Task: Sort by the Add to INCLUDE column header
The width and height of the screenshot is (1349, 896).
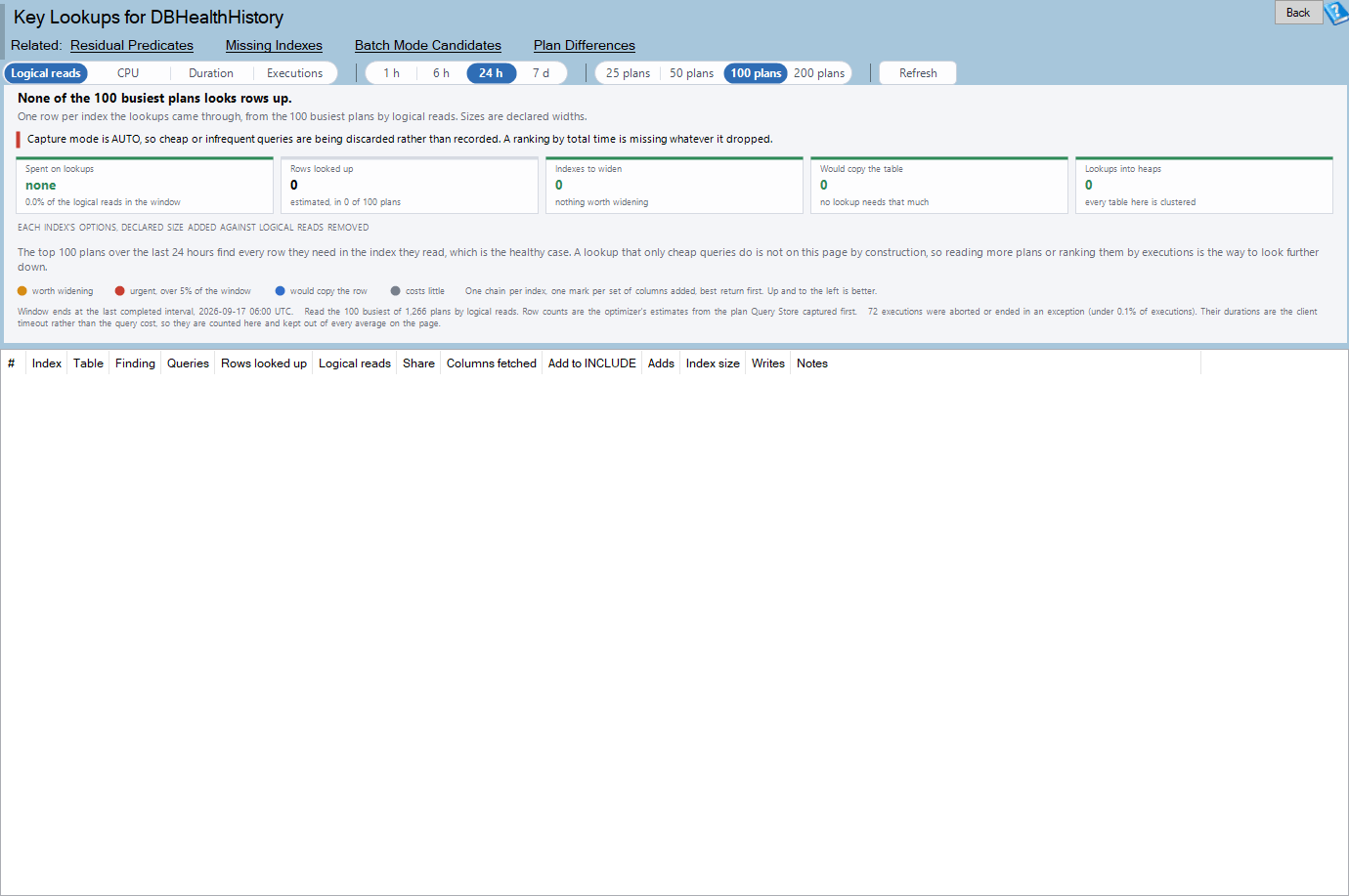Action: coord(592,363)
